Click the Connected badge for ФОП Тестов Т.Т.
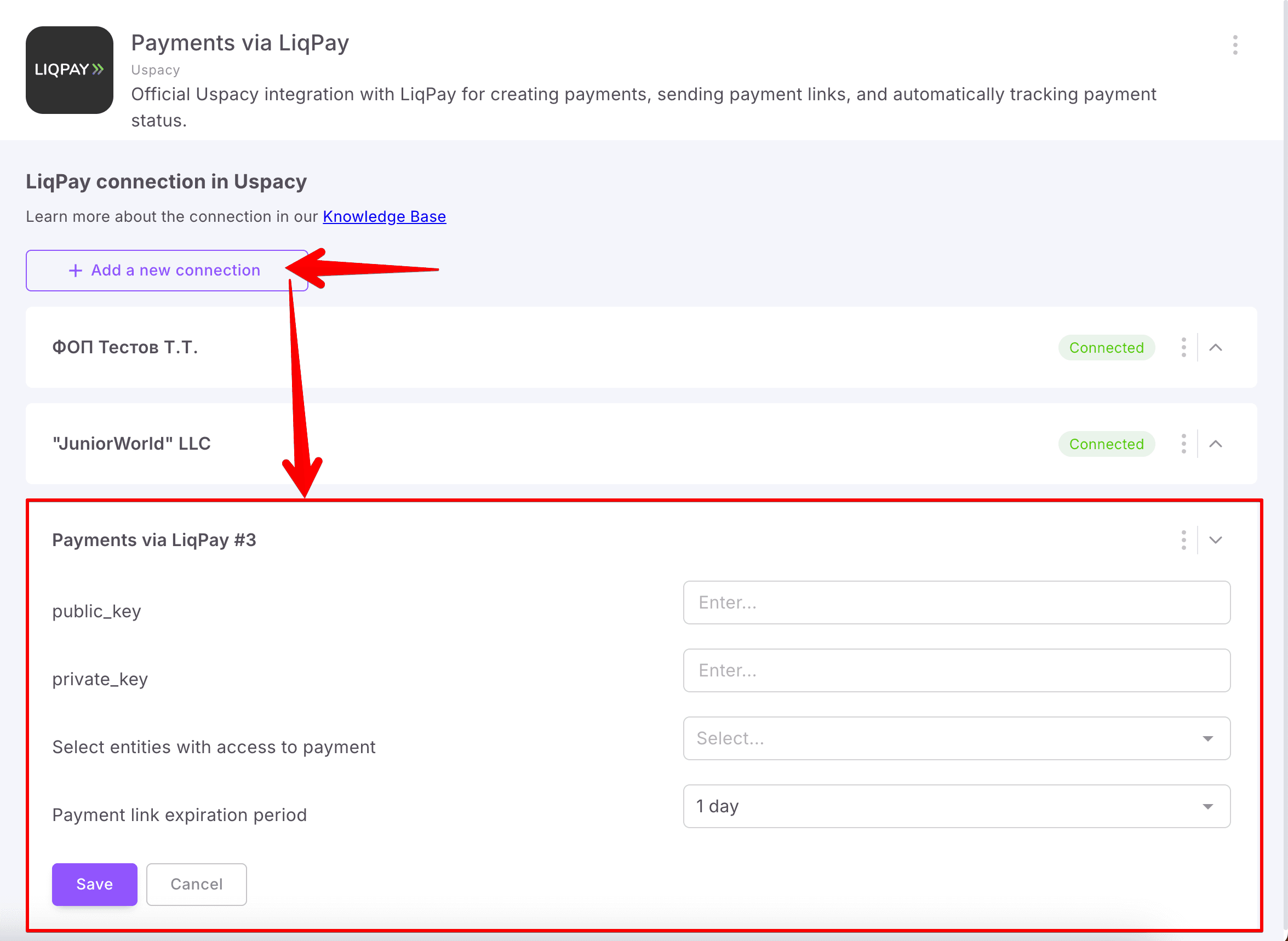This screenshot has height=941, width=1288. (x=1106, y=347)
